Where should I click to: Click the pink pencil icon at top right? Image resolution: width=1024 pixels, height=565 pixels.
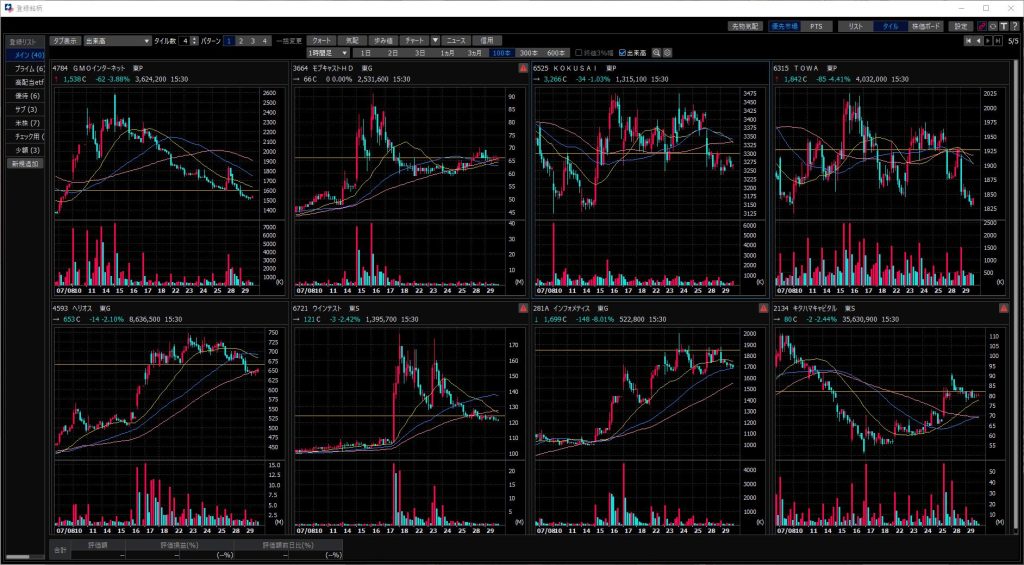(981, 25)
